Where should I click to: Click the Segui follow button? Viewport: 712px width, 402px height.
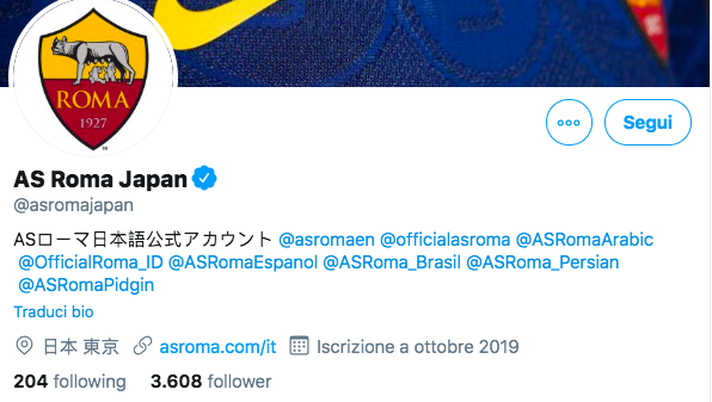click(647, 123)
